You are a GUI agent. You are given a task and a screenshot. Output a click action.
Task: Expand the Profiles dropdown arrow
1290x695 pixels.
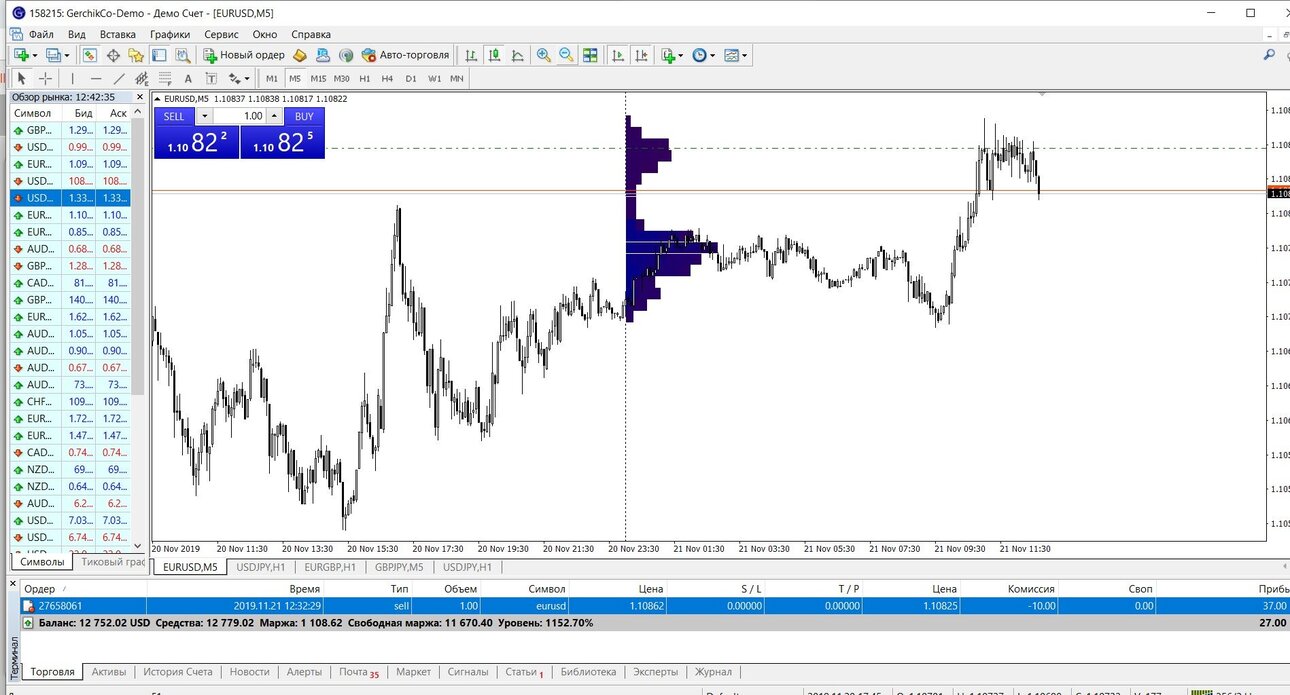[67, 55]
